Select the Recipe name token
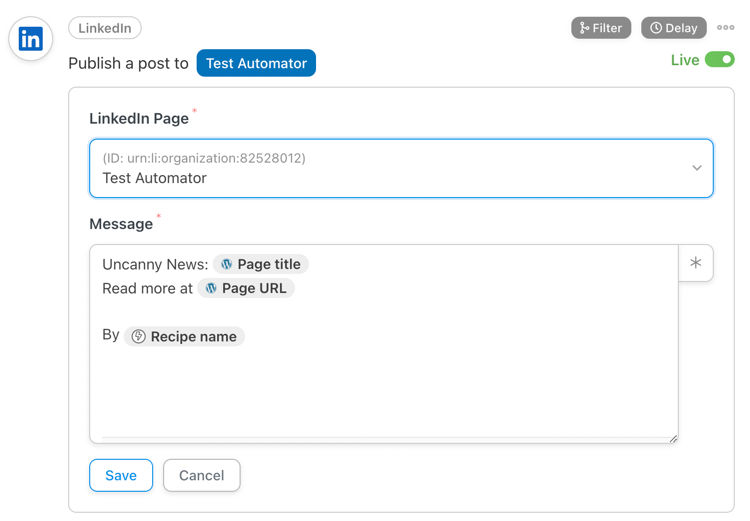 click(x=184, y=336)
